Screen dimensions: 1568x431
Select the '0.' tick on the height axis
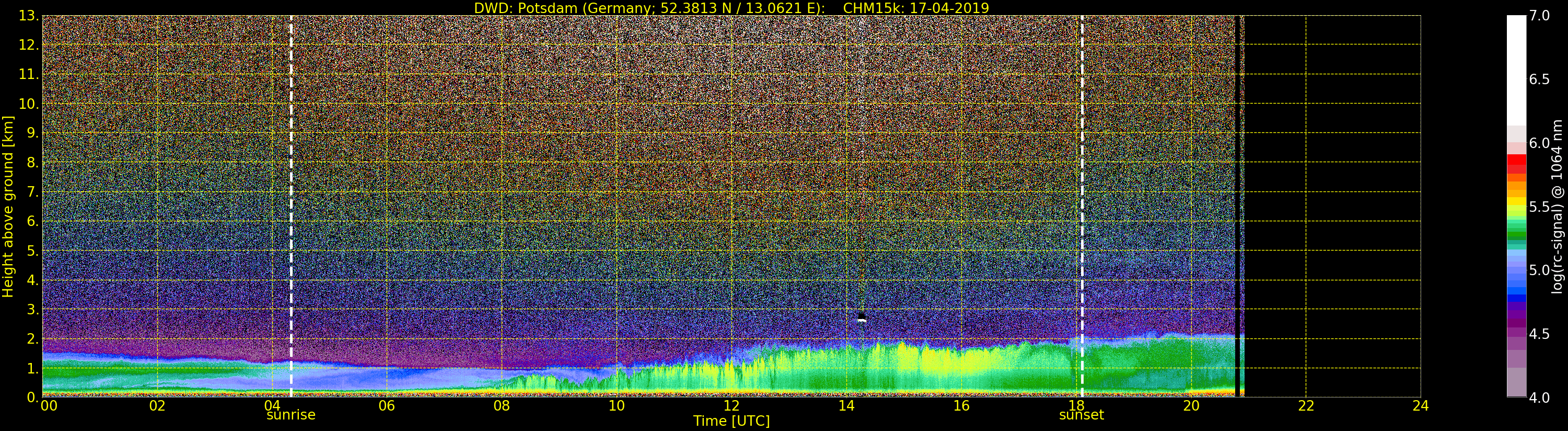tap(32, 397)
